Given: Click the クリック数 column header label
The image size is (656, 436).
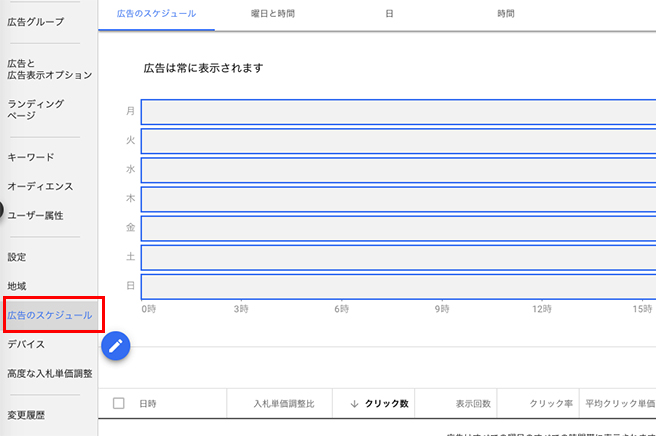Looking at the screenshot, I should click(x=387, y=404).
